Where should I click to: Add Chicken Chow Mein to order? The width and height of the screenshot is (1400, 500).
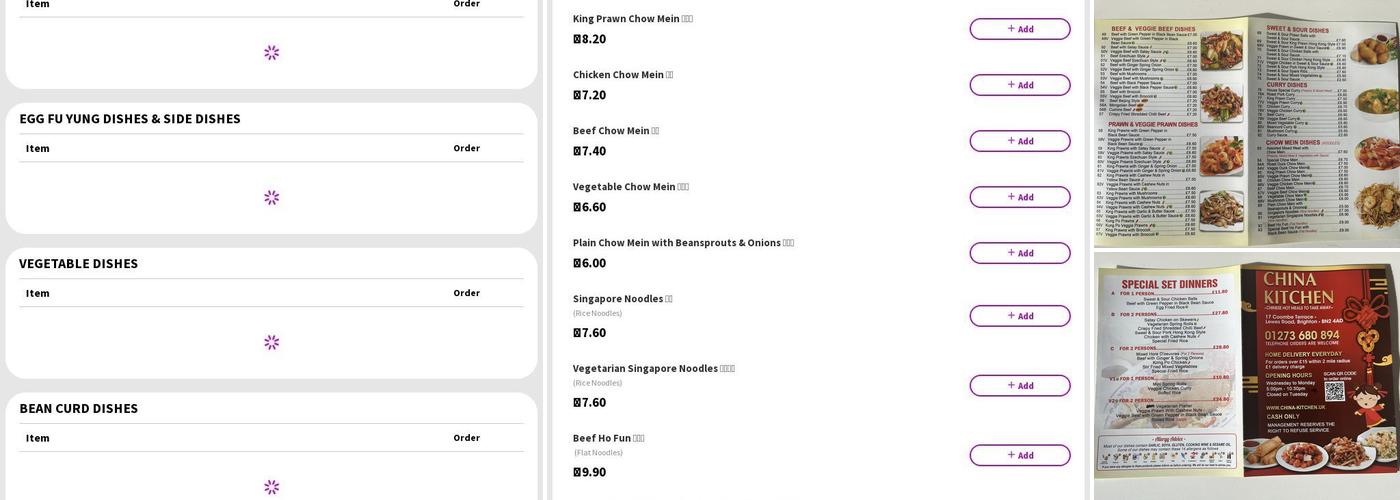[1019, 85]
